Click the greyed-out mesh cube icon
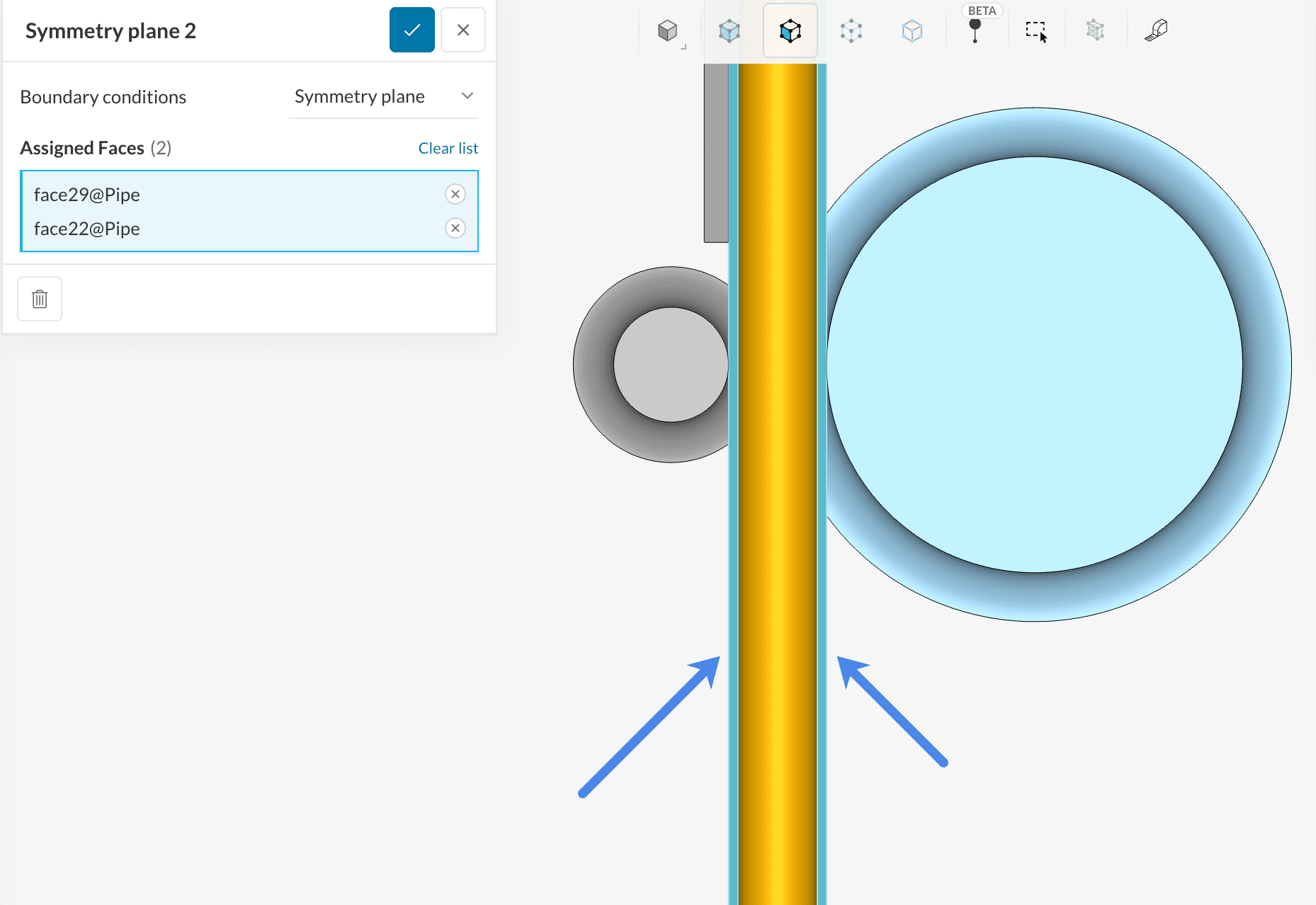 point(1095,31)
